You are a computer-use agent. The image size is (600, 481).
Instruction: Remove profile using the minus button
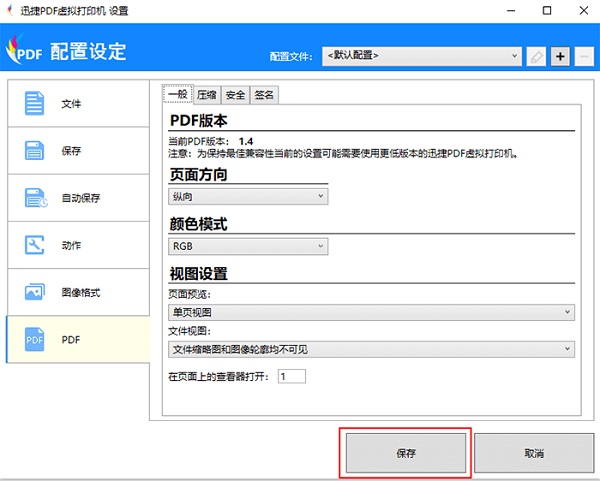tap(584, 57)
